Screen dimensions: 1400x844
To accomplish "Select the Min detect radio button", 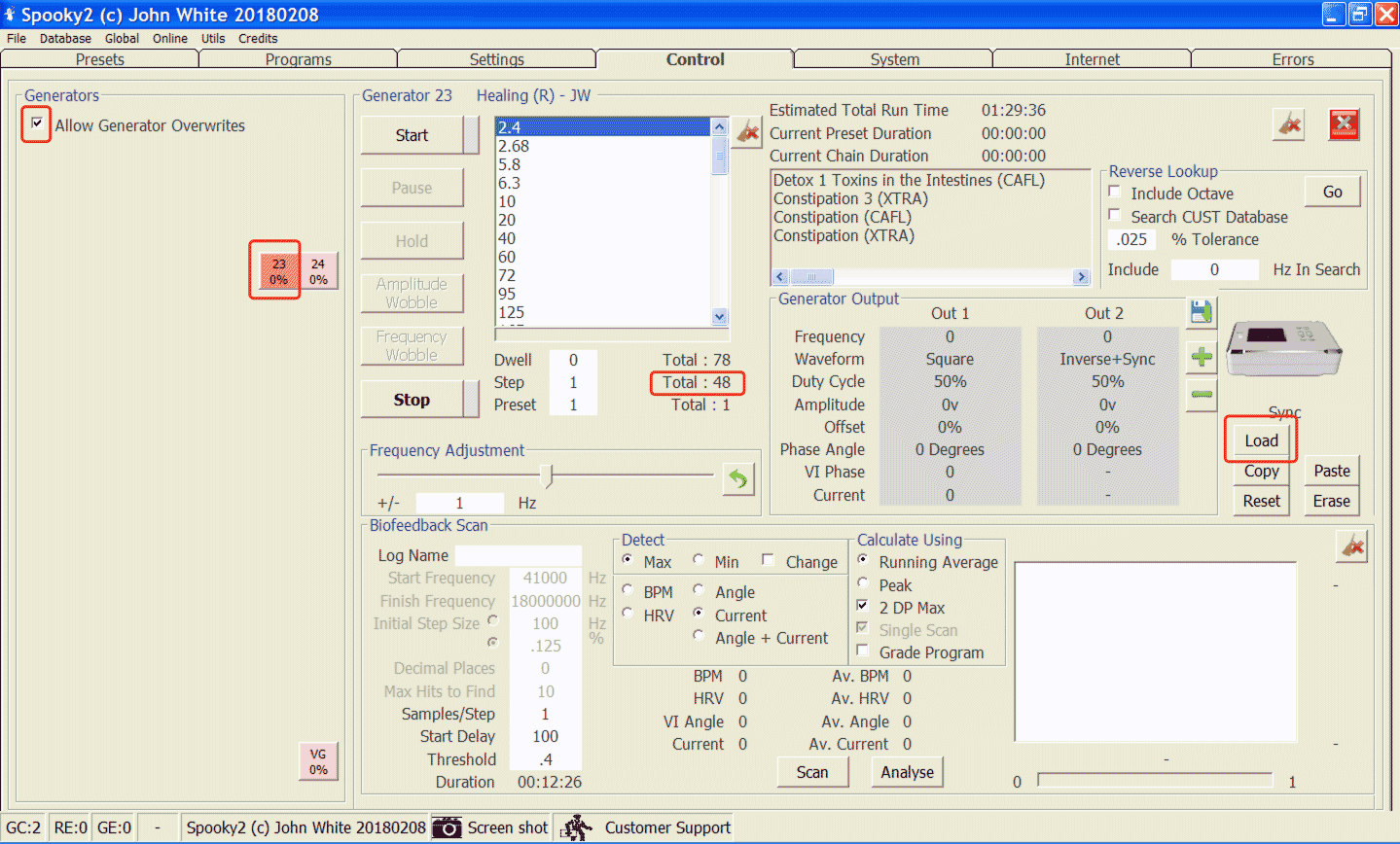I will click(699, 560).
